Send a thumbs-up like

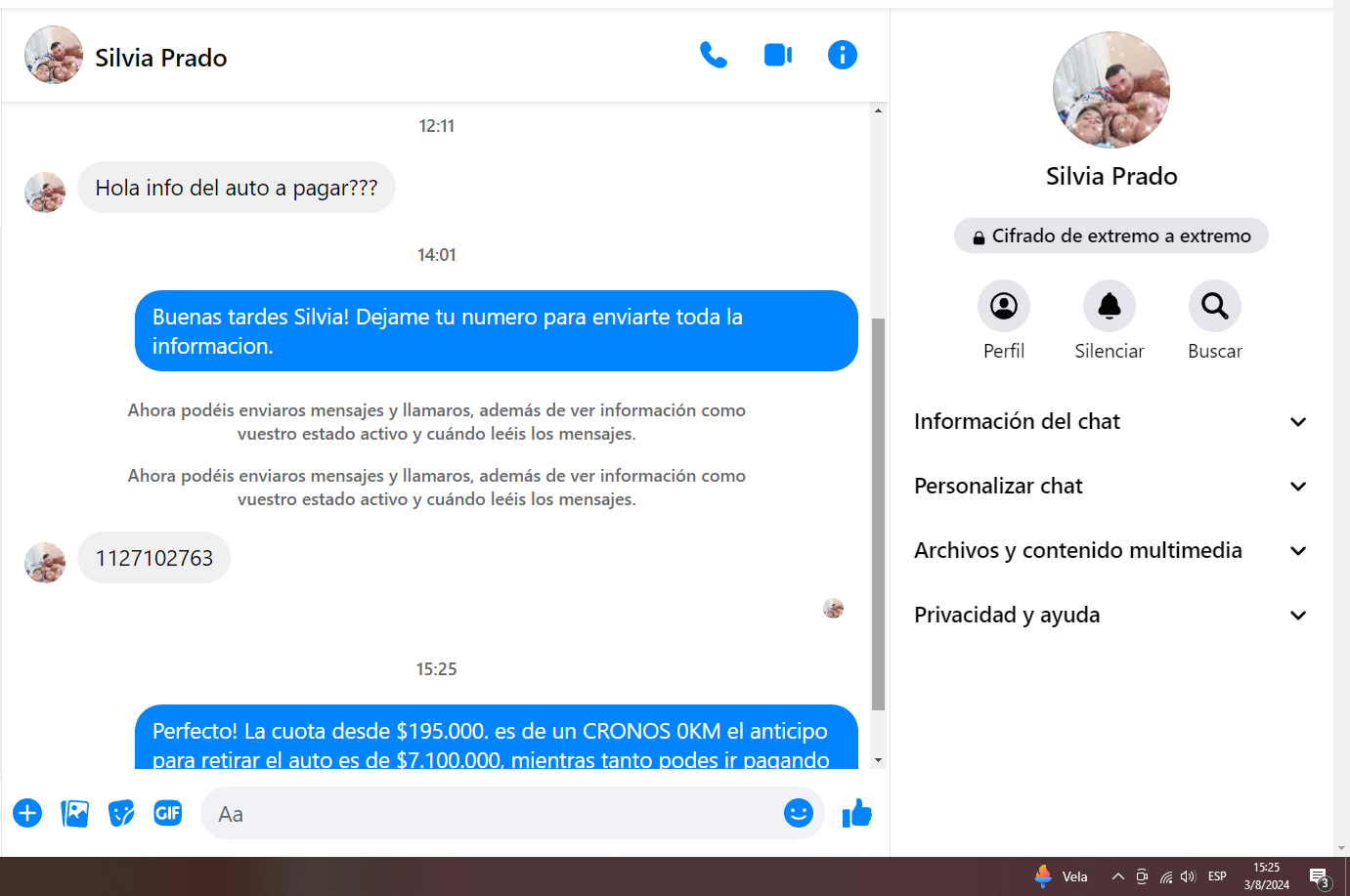856,813
